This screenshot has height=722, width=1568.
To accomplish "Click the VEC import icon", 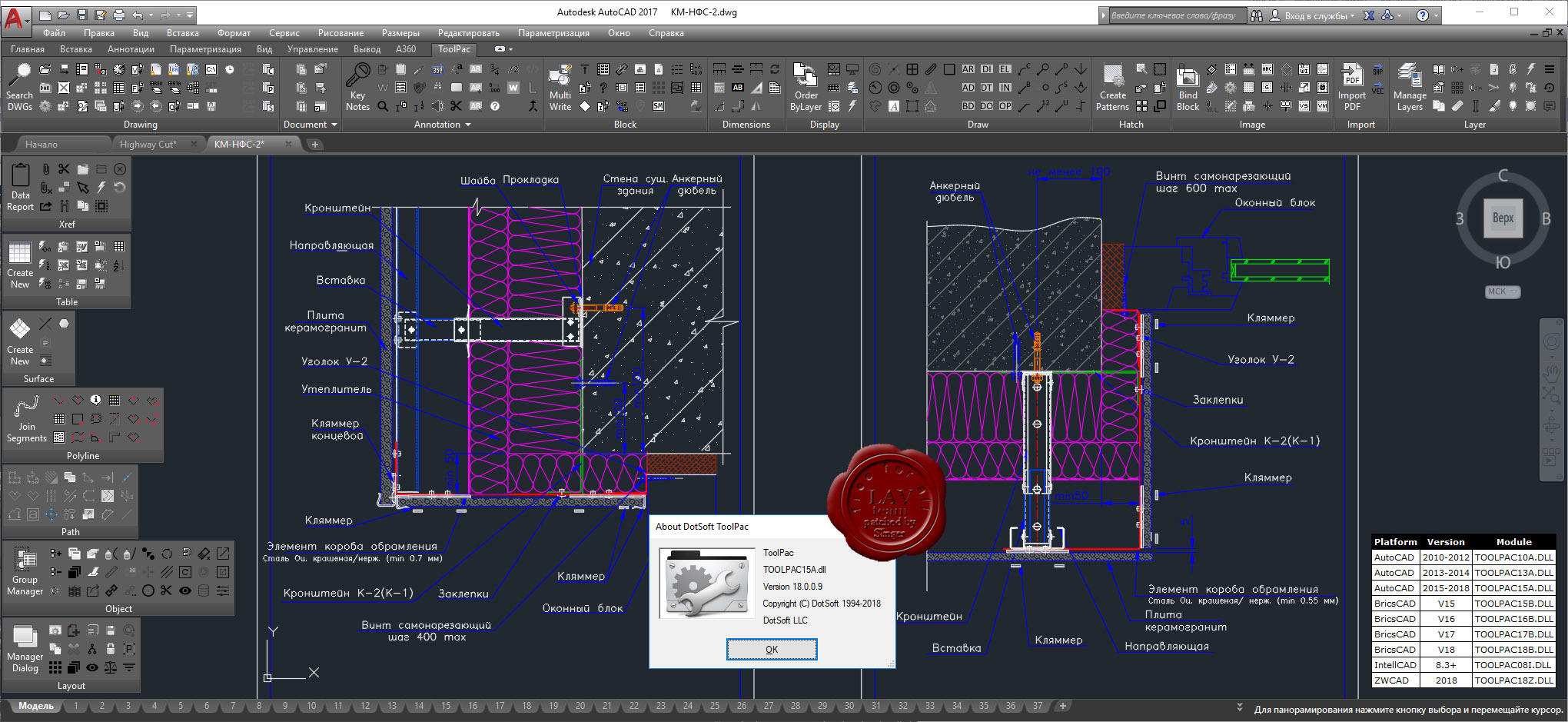I will click(x=1377, y=88).
